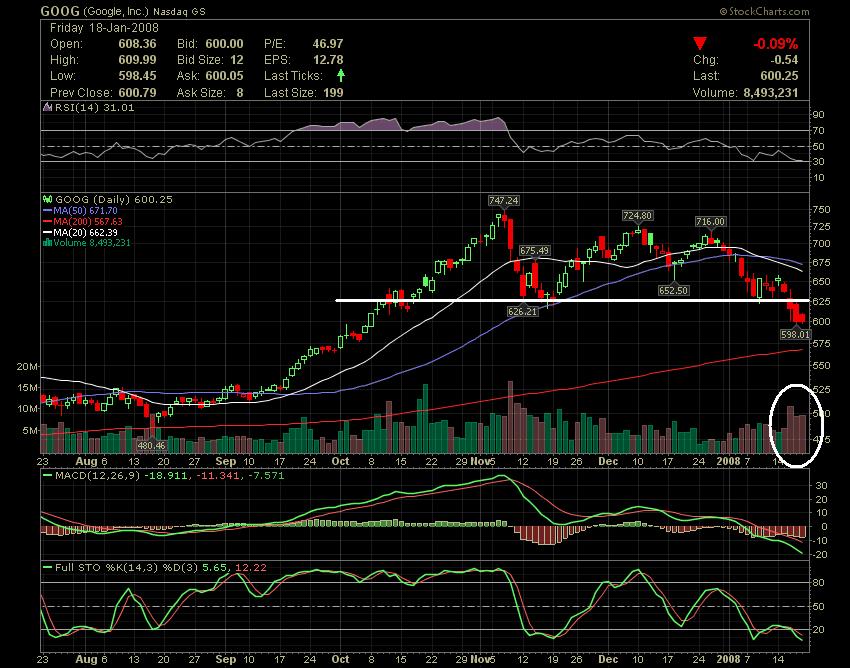
Task: Click the Bid value 600.00
Action: point(224,44)
